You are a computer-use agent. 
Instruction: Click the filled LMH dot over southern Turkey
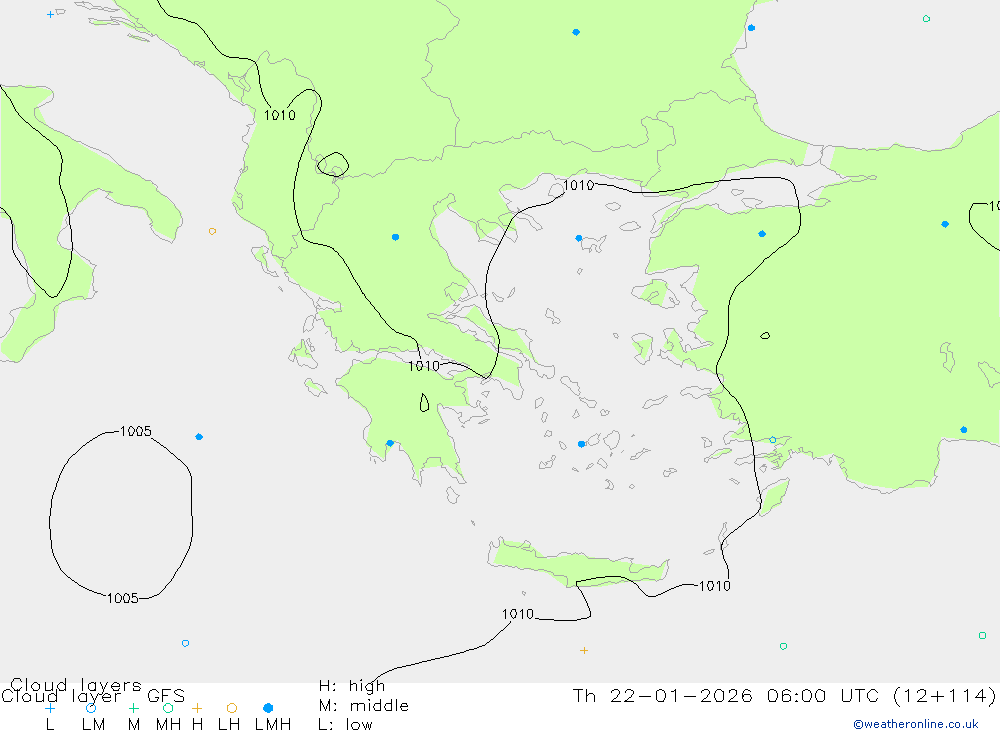[x=964, y=429]
